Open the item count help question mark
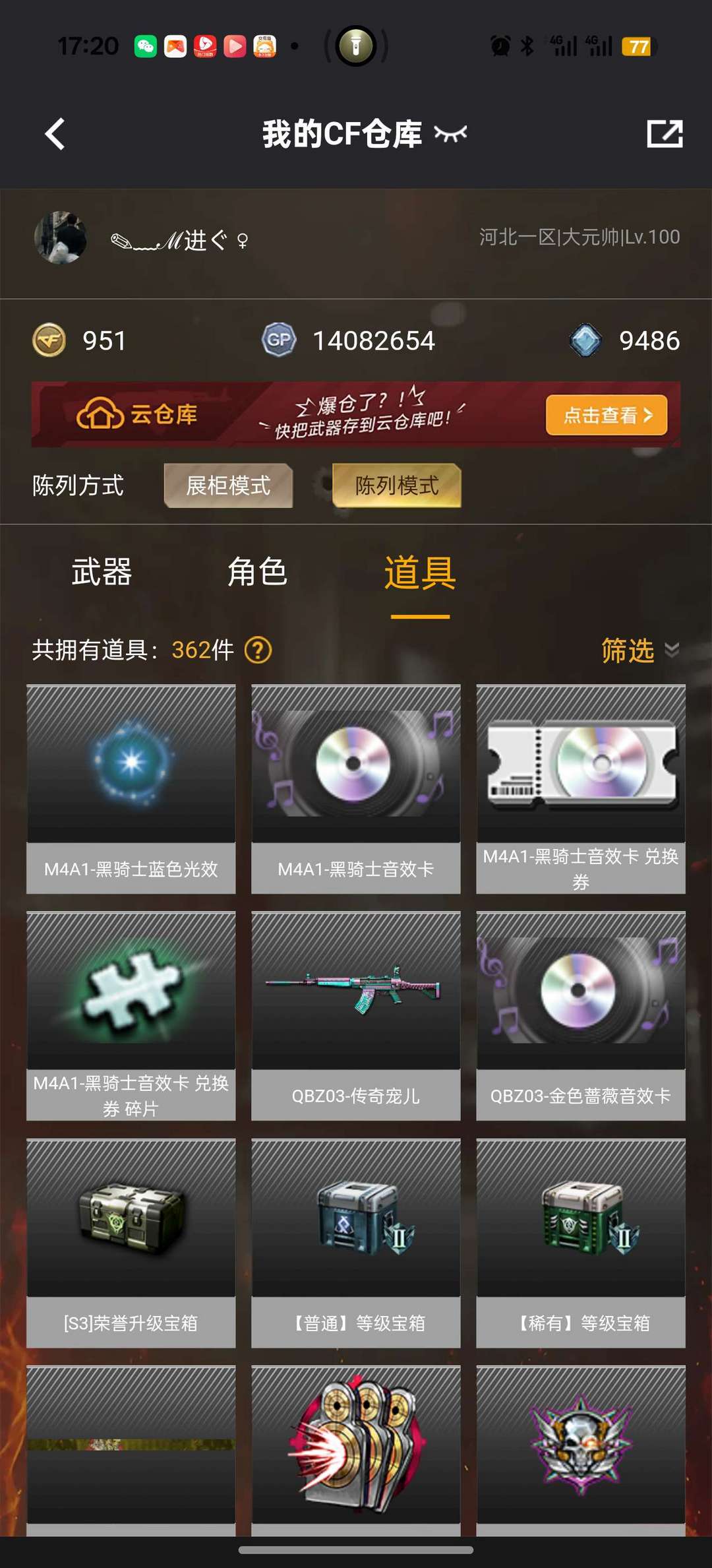Image resolution: width=712 pixels, height=1568 pixels. [x=258, y=650]
